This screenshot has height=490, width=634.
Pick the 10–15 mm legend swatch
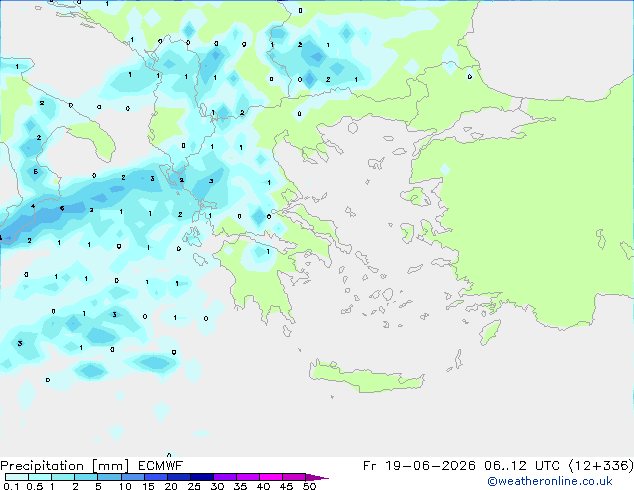[x=132, y=477]
